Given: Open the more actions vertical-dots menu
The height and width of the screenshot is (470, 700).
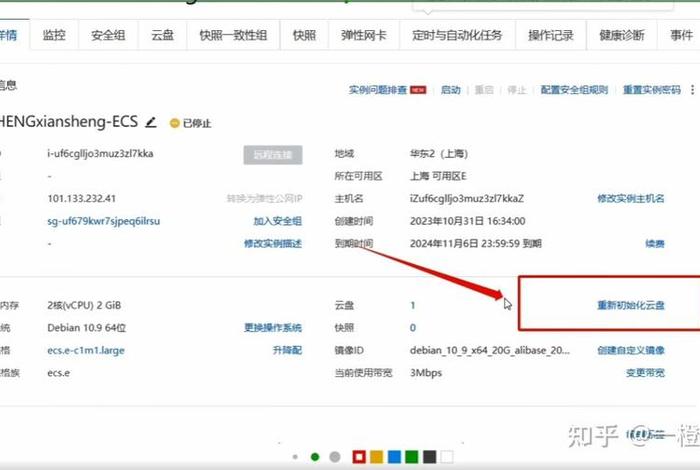Looking at the screenshot, I should (x=692, y=90).
